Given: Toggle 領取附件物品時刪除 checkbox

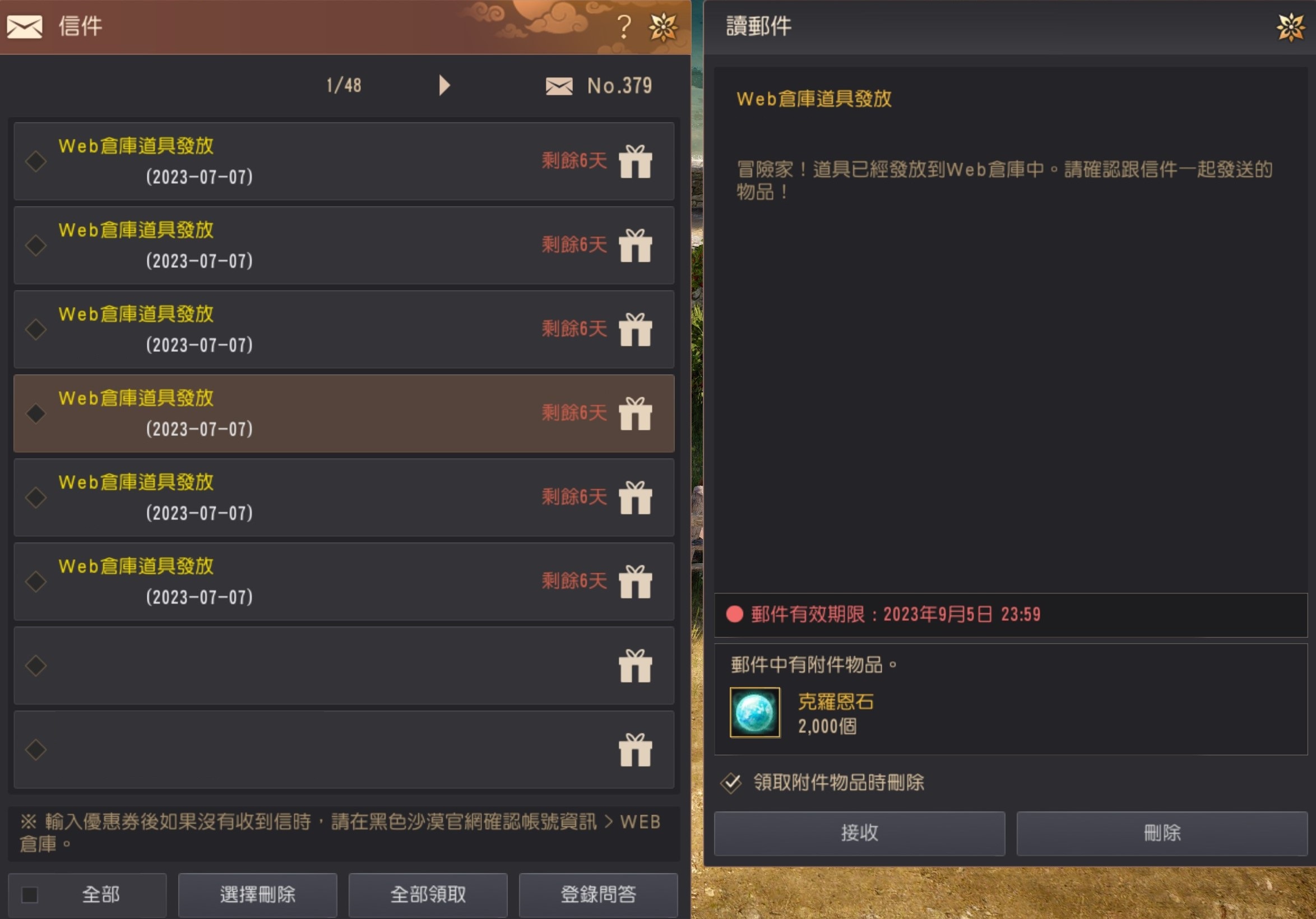Looking at the screenshot, I should pyautogui.click(x=731, y=783).
